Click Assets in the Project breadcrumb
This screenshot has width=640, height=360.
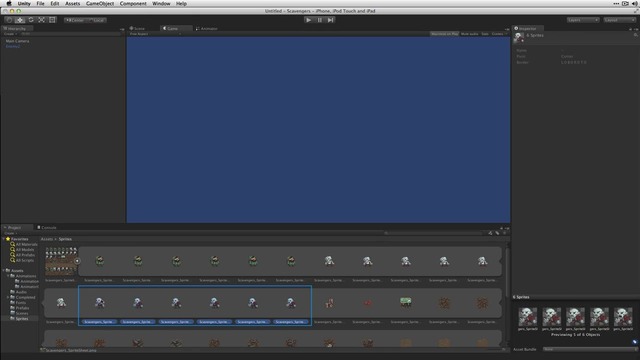[x=47, y=239]
